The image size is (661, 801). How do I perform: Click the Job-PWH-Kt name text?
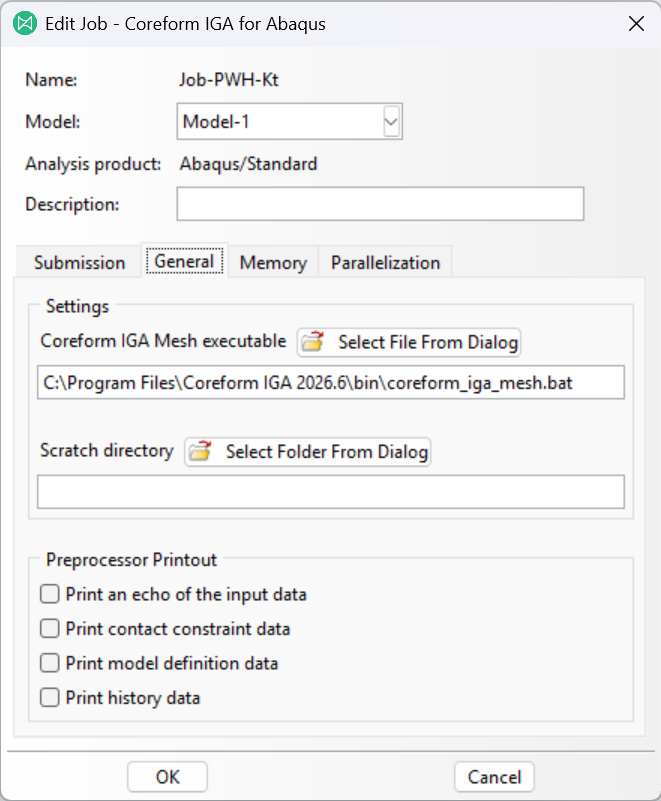(x=228, y=80)
